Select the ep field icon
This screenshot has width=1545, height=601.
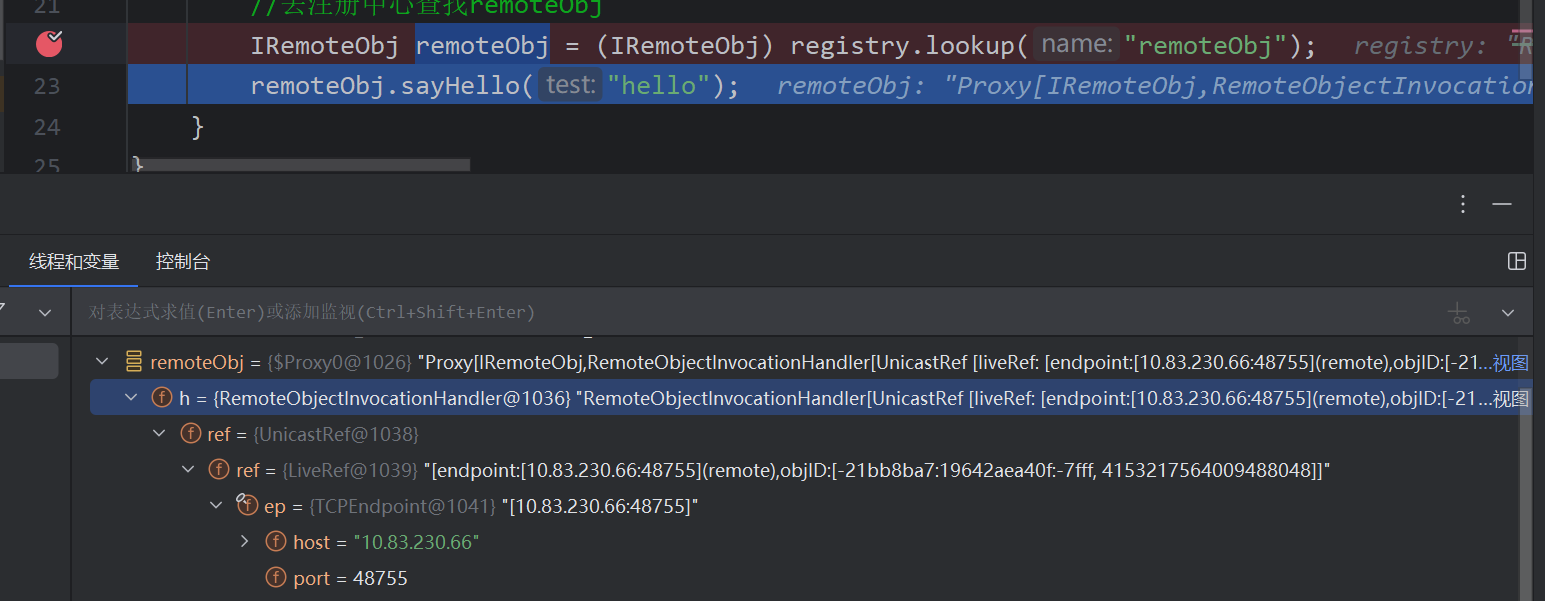[x=247, y=506]
